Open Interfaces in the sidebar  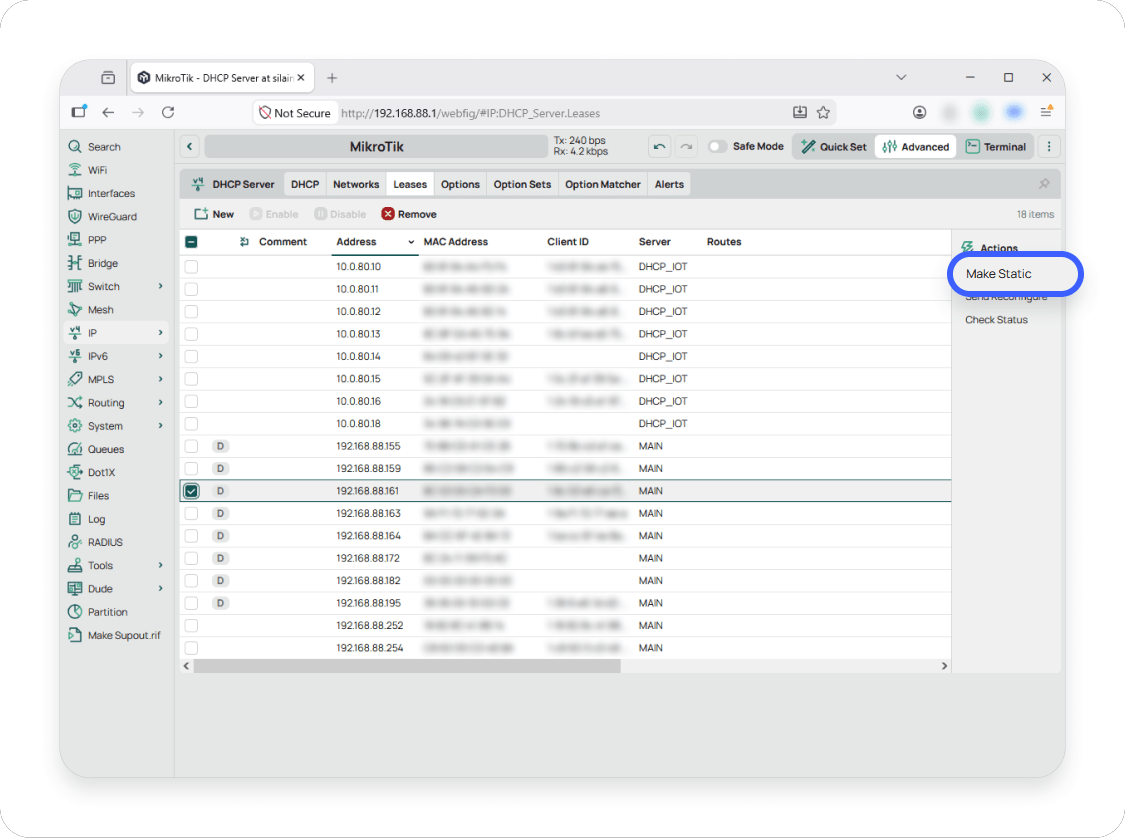[x=101, y=193]
